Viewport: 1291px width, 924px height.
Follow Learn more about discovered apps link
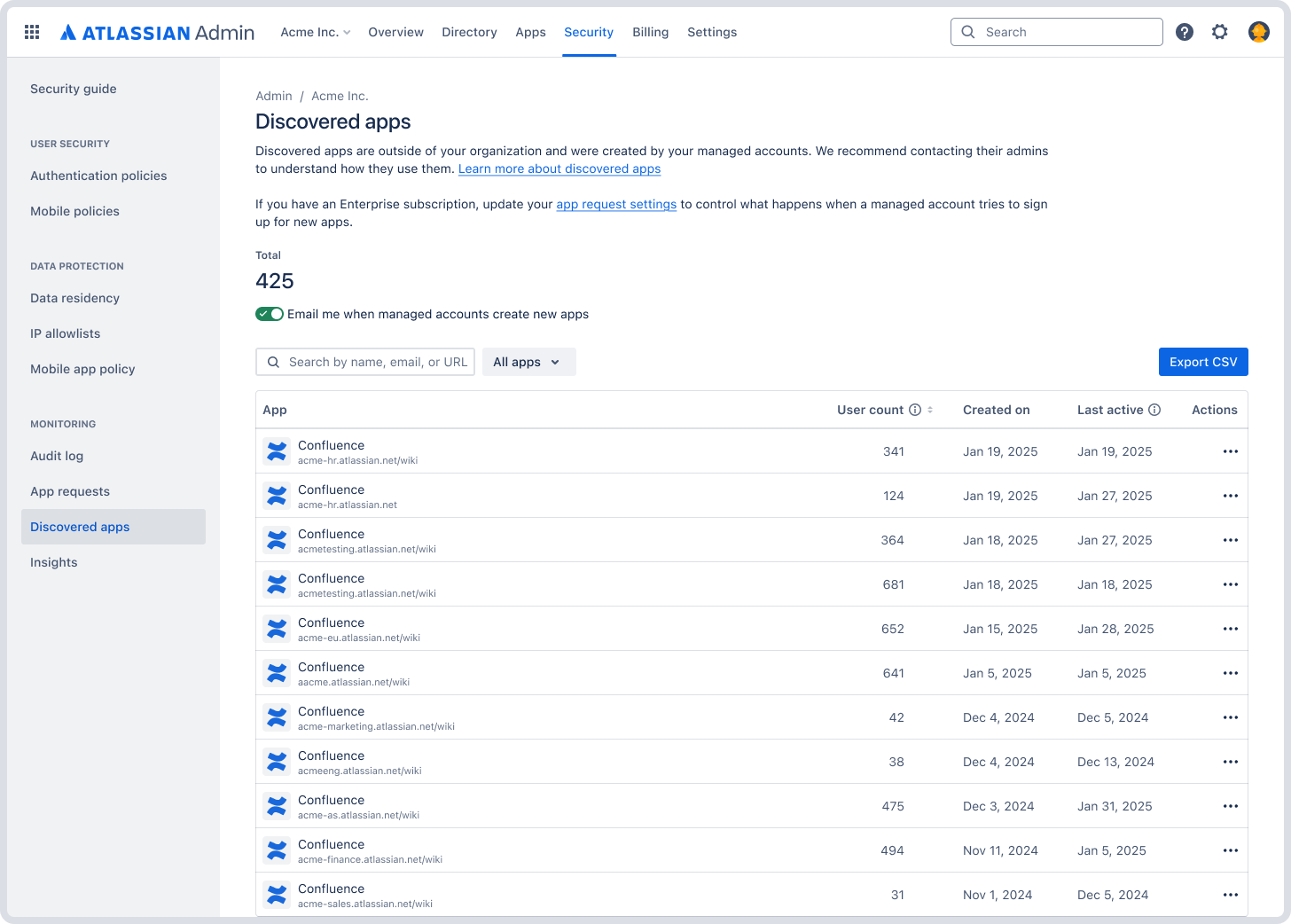[x=559, y=168]
